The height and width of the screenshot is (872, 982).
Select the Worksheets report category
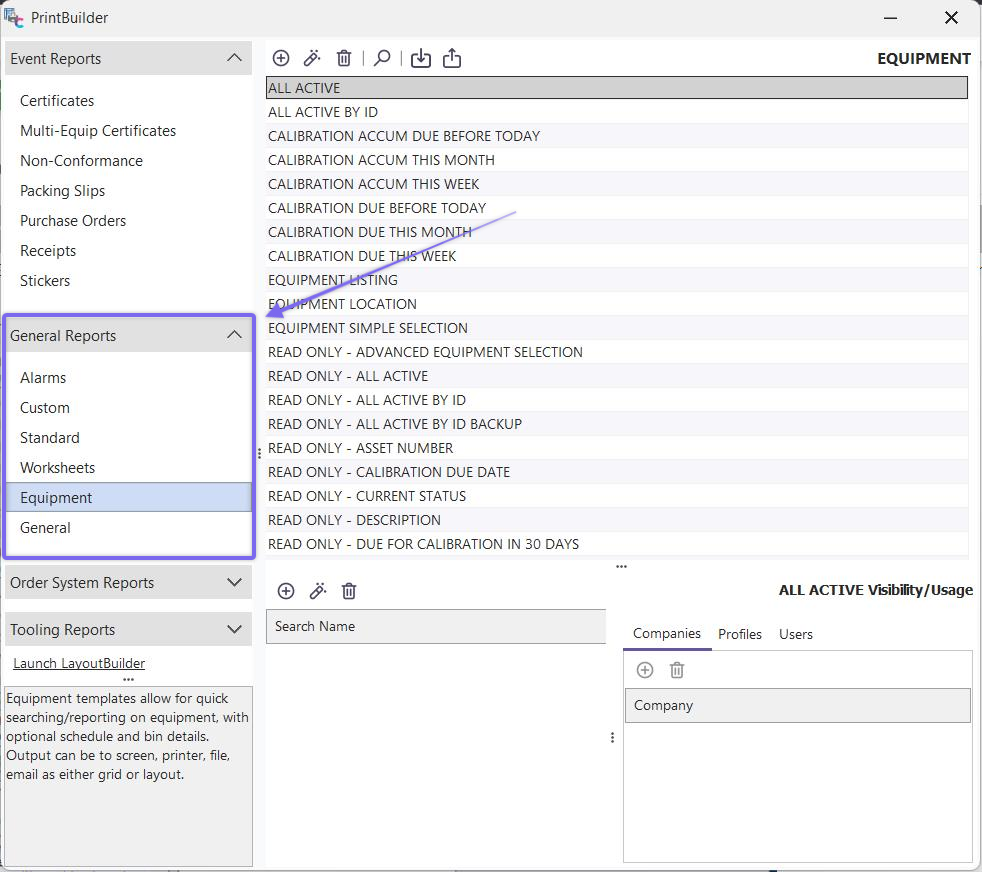[x=58, y=468]
